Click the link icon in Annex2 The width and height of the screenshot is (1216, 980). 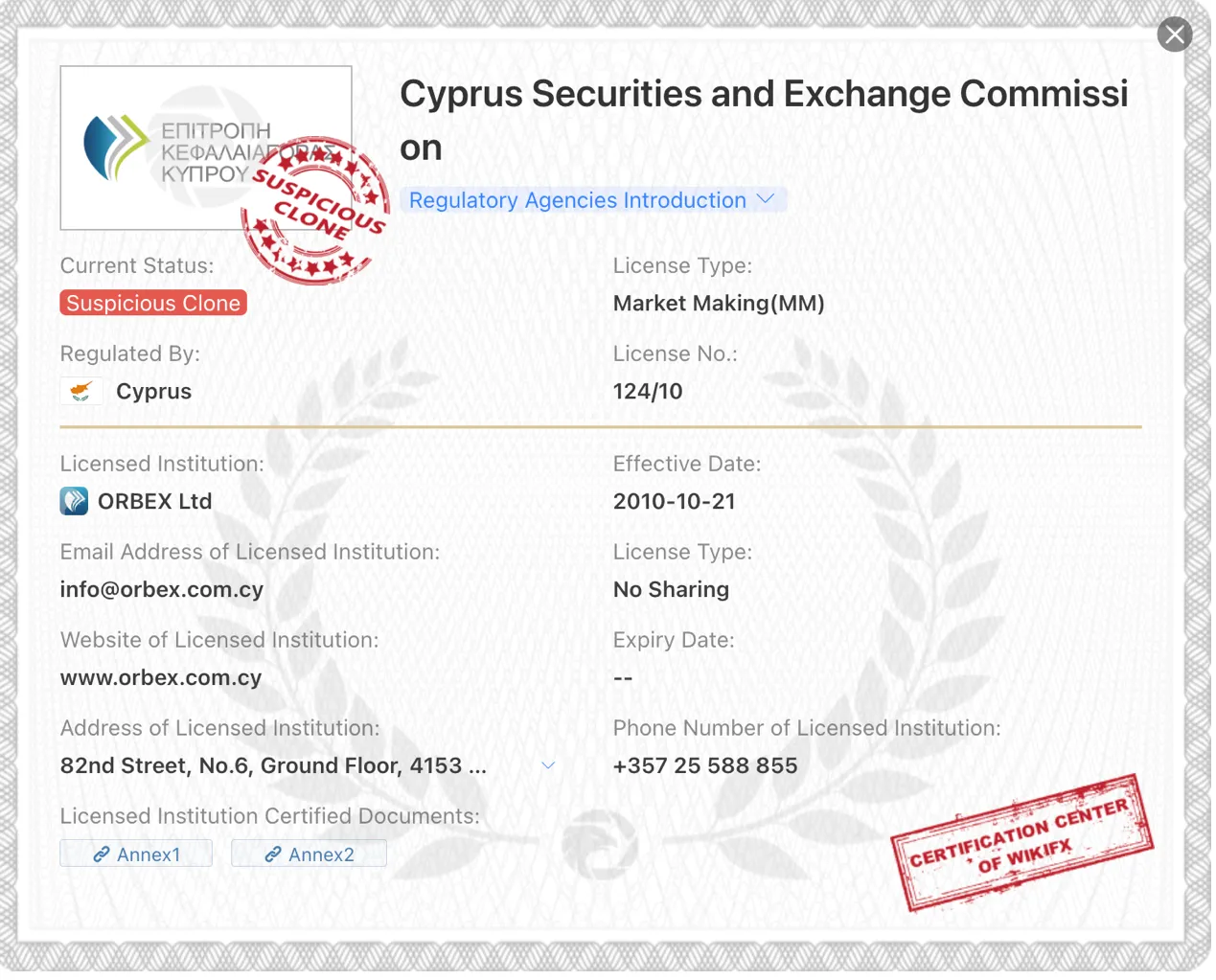tap(273, 854)
